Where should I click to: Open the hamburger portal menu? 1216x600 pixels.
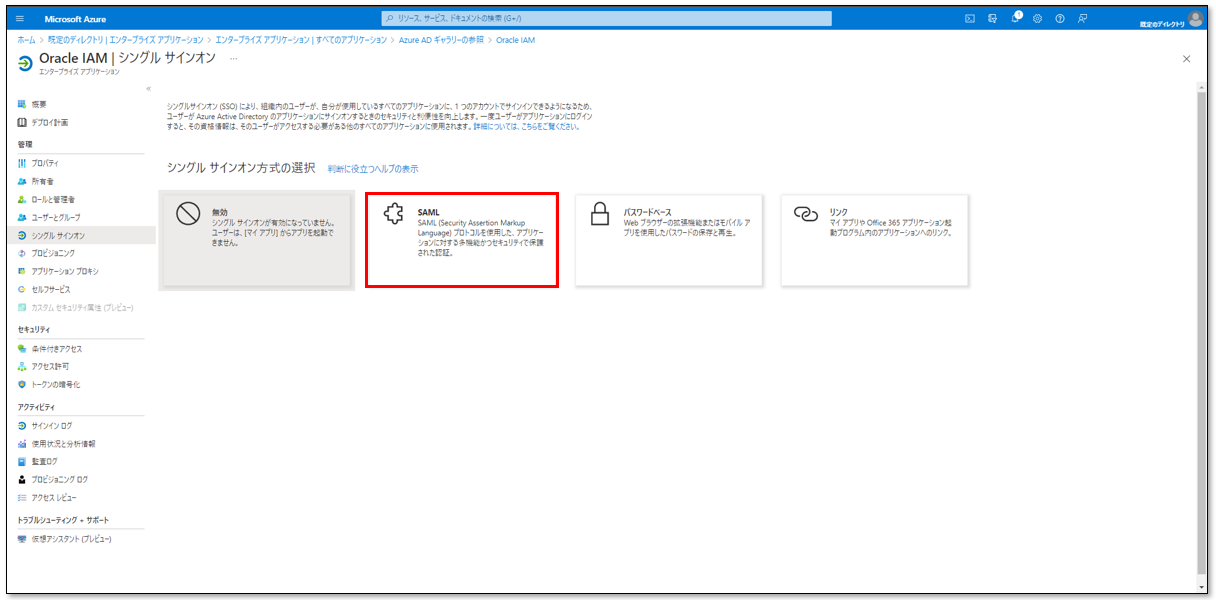pyautogui.click(x=21, y=19)
